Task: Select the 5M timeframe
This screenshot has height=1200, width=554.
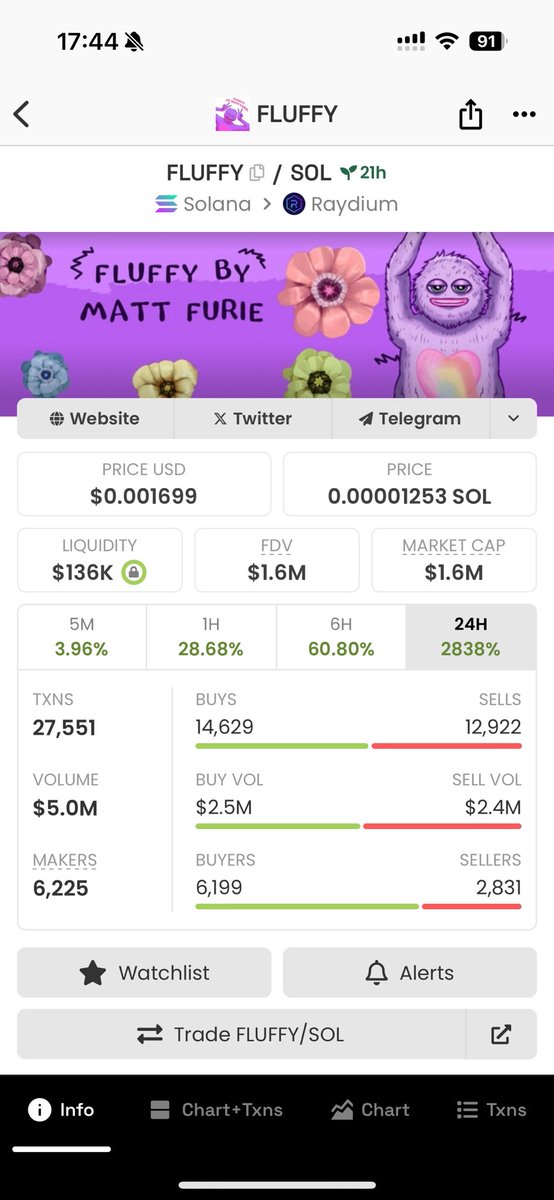Action: 82,637
